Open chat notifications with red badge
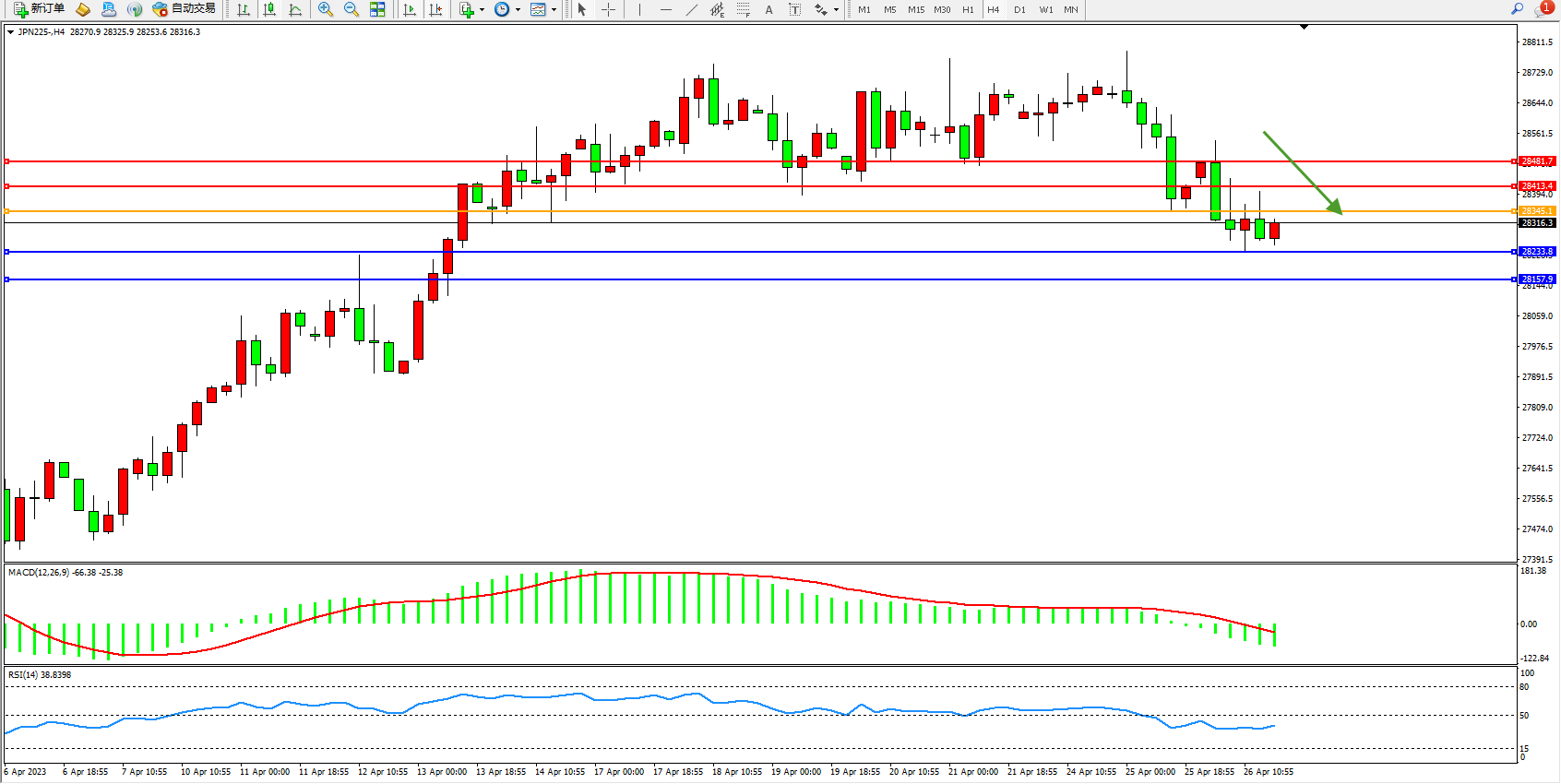 [x=1542, y=9]
